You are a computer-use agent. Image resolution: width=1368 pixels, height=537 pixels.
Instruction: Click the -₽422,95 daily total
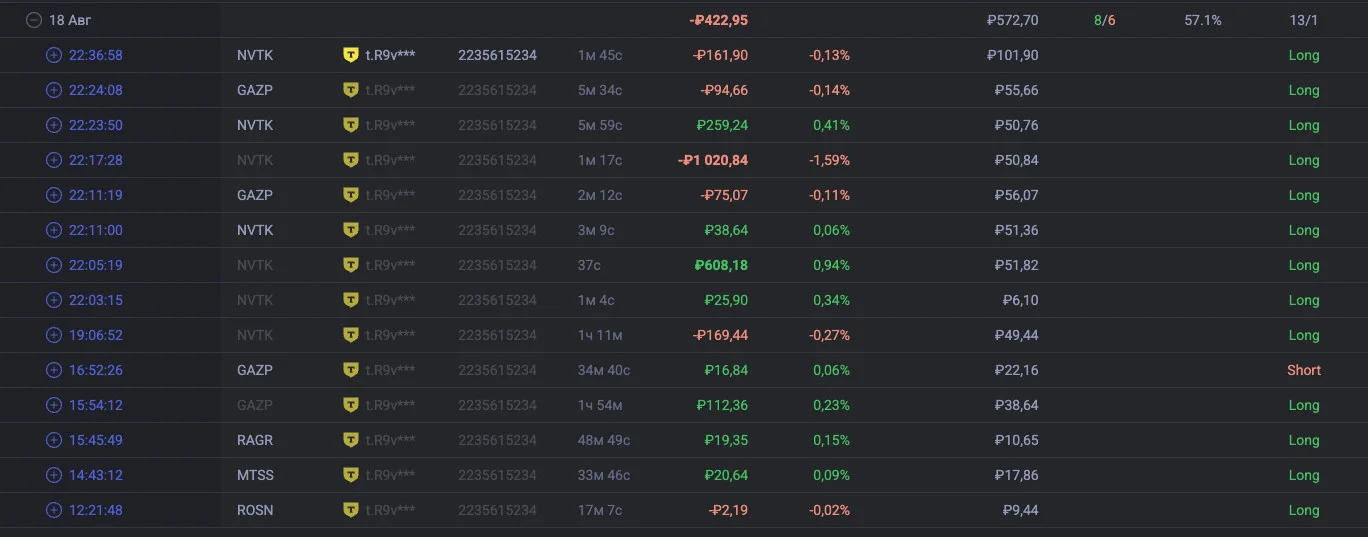pos(718,20)
